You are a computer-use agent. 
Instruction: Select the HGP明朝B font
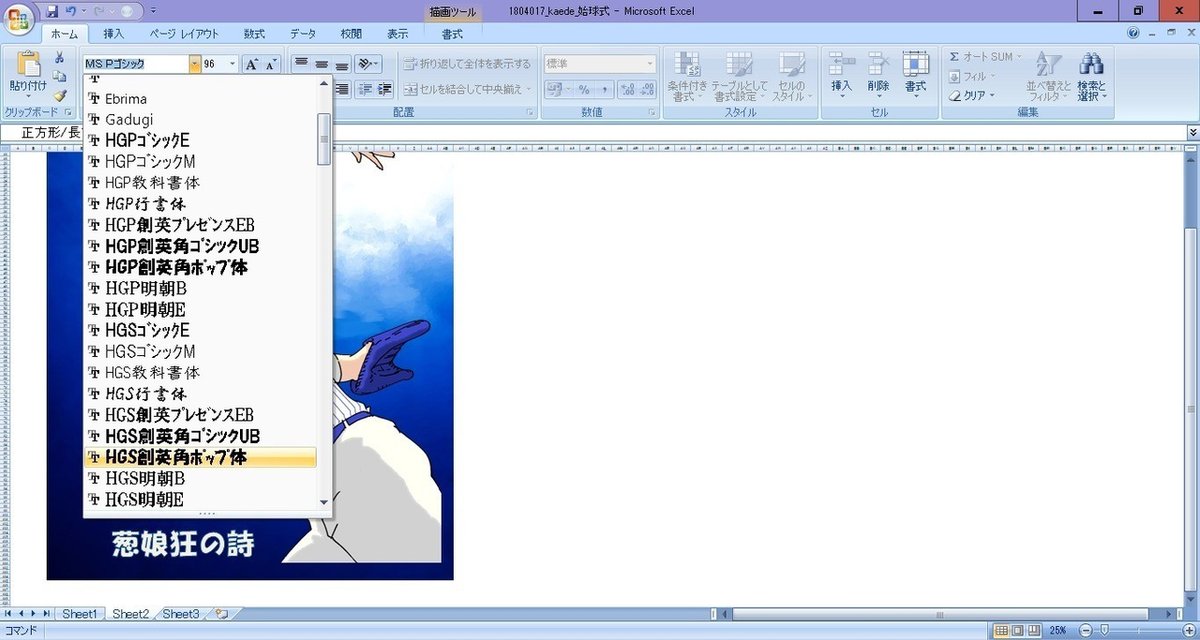pos(200,288)
